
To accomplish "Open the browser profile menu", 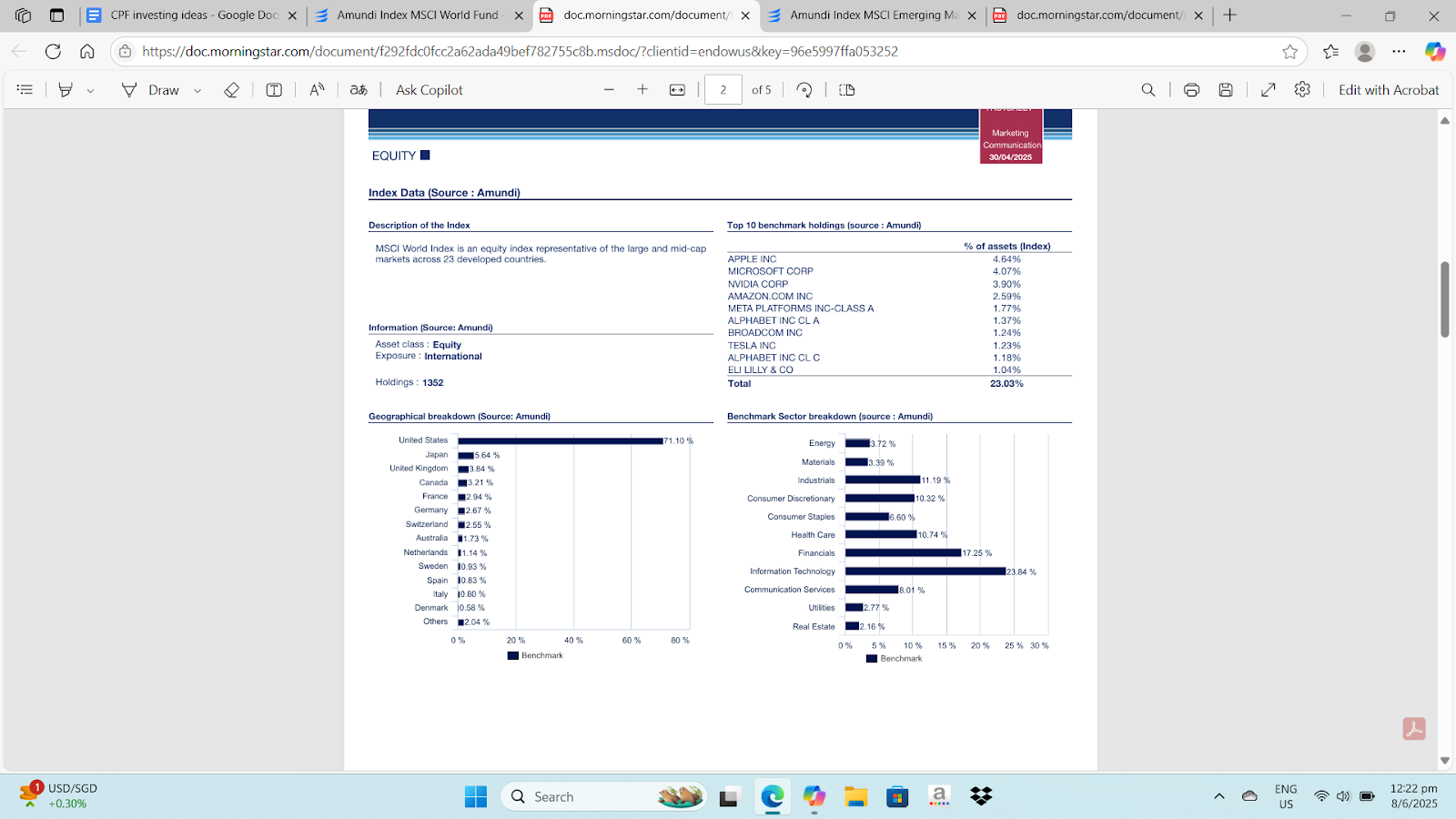I will [1365, 52].
